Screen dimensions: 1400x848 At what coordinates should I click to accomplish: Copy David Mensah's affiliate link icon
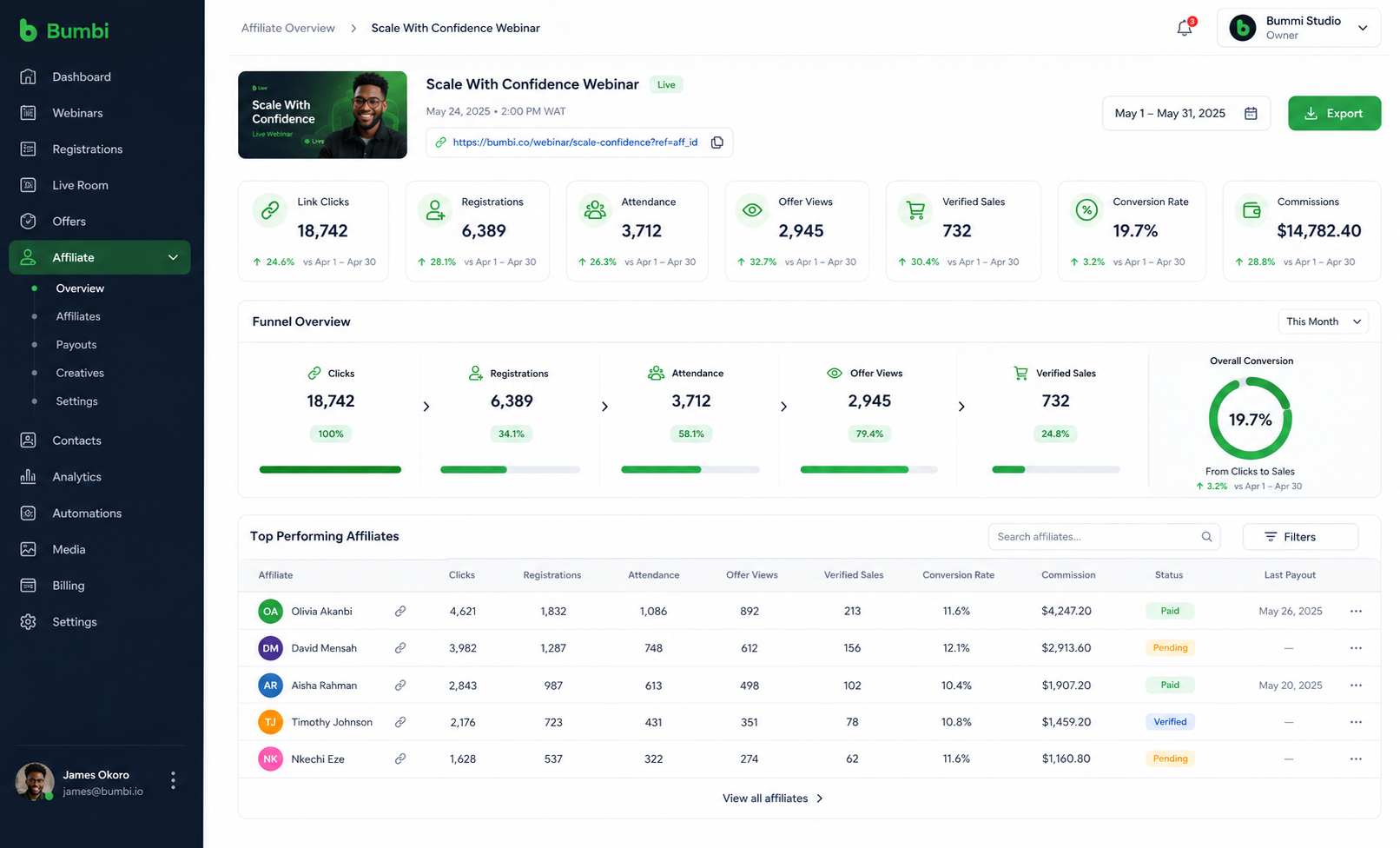(x=400, y=648)
